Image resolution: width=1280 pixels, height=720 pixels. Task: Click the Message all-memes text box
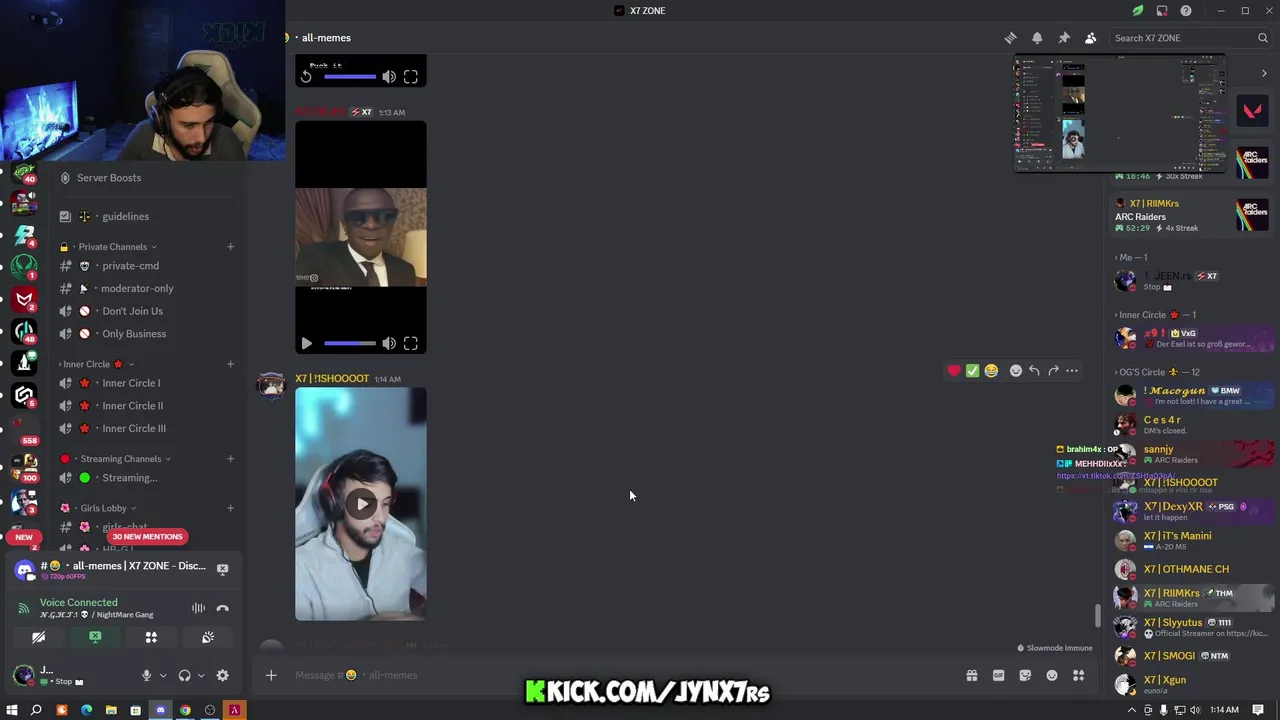point(620,675)
